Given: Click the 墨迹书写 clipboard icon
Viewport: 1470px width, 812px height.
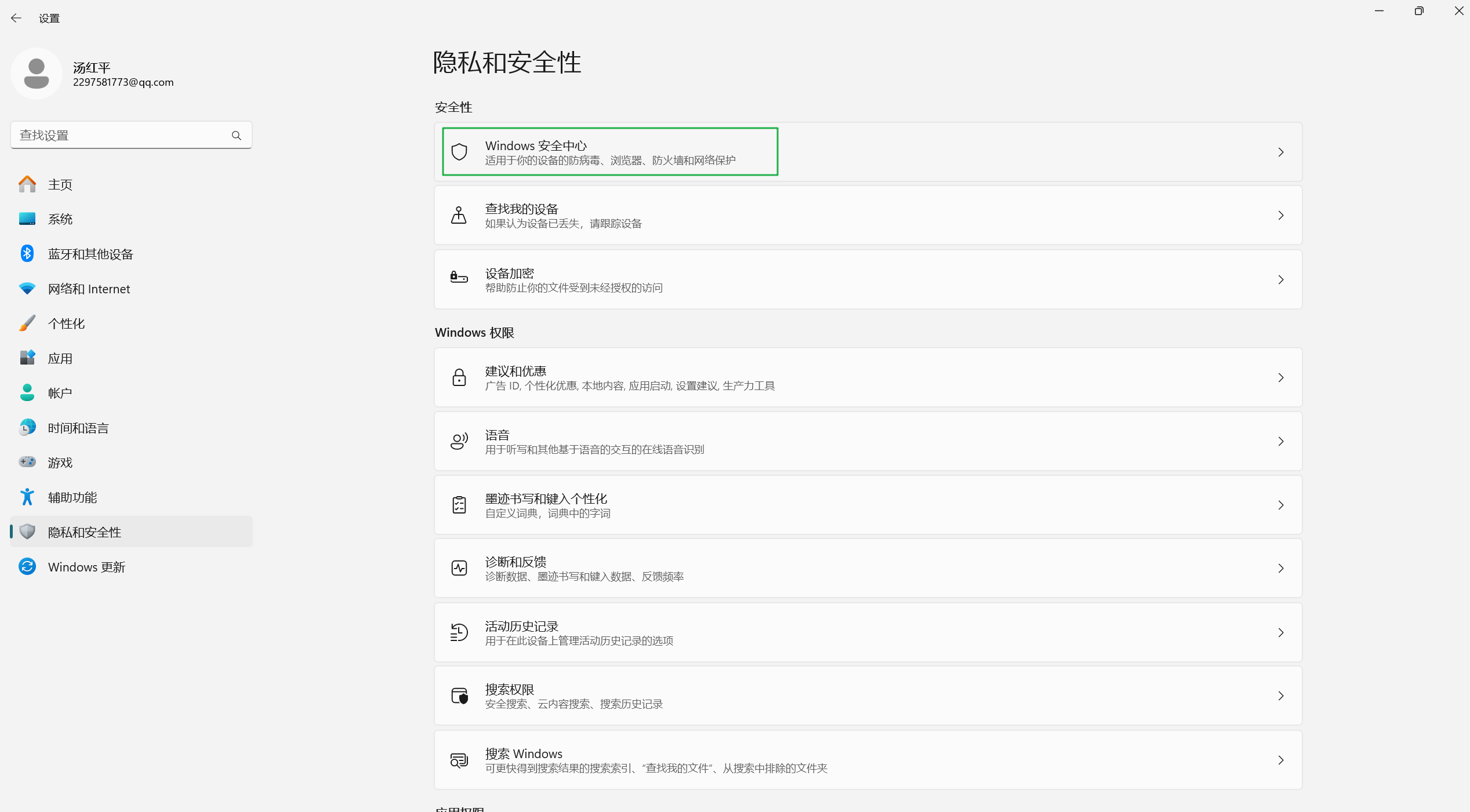Looking at the screenshot, I should point(459,505).
